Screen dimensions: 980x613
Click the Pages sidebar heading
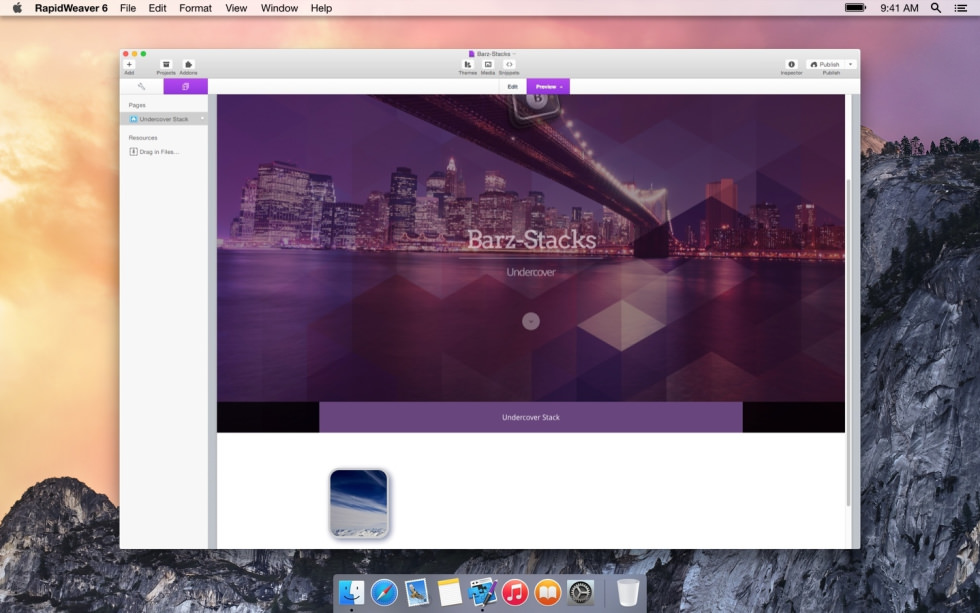(137, 105)
